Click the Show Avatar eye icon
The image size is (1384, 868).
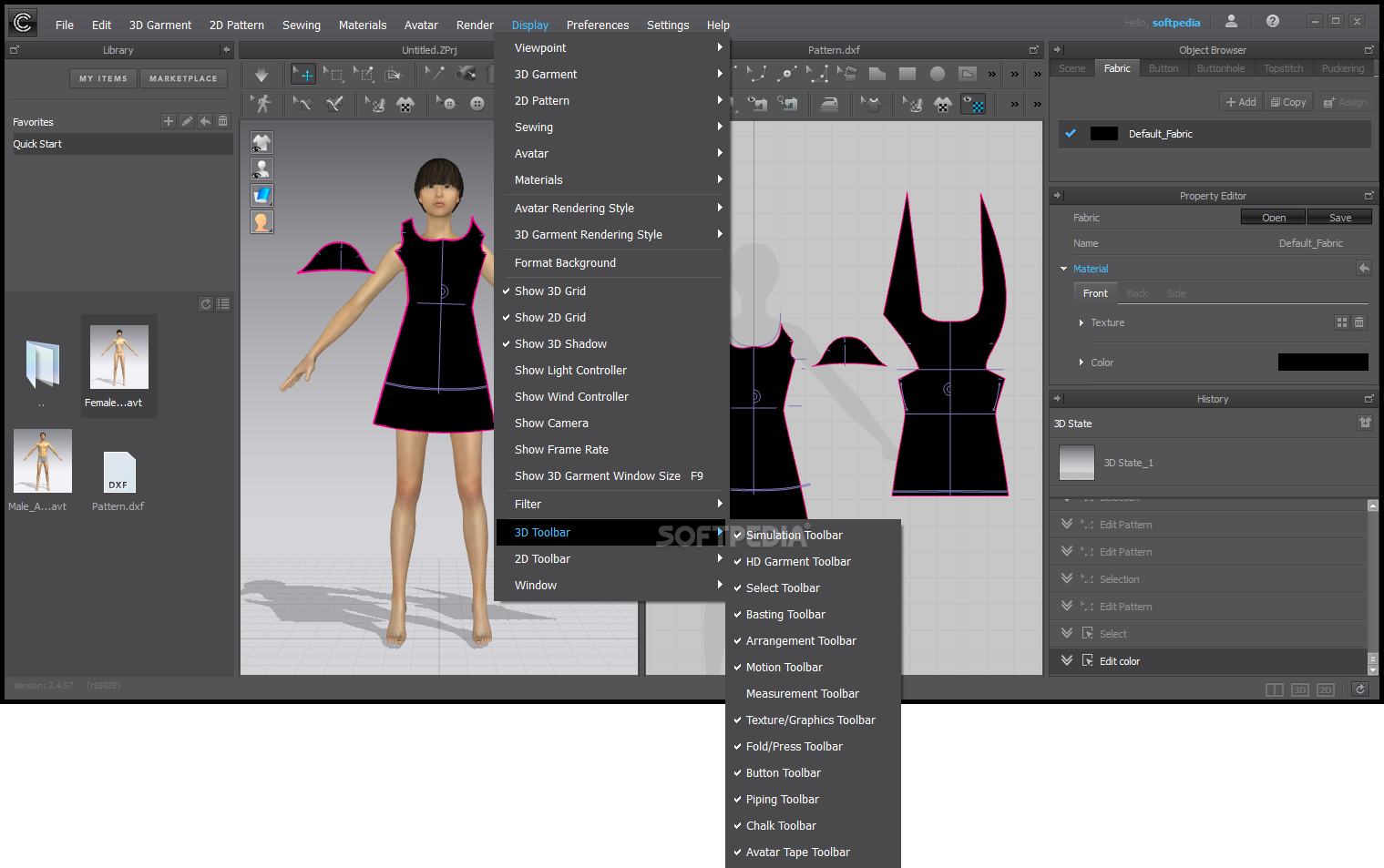pyautogui.click(x=261, y=169)
